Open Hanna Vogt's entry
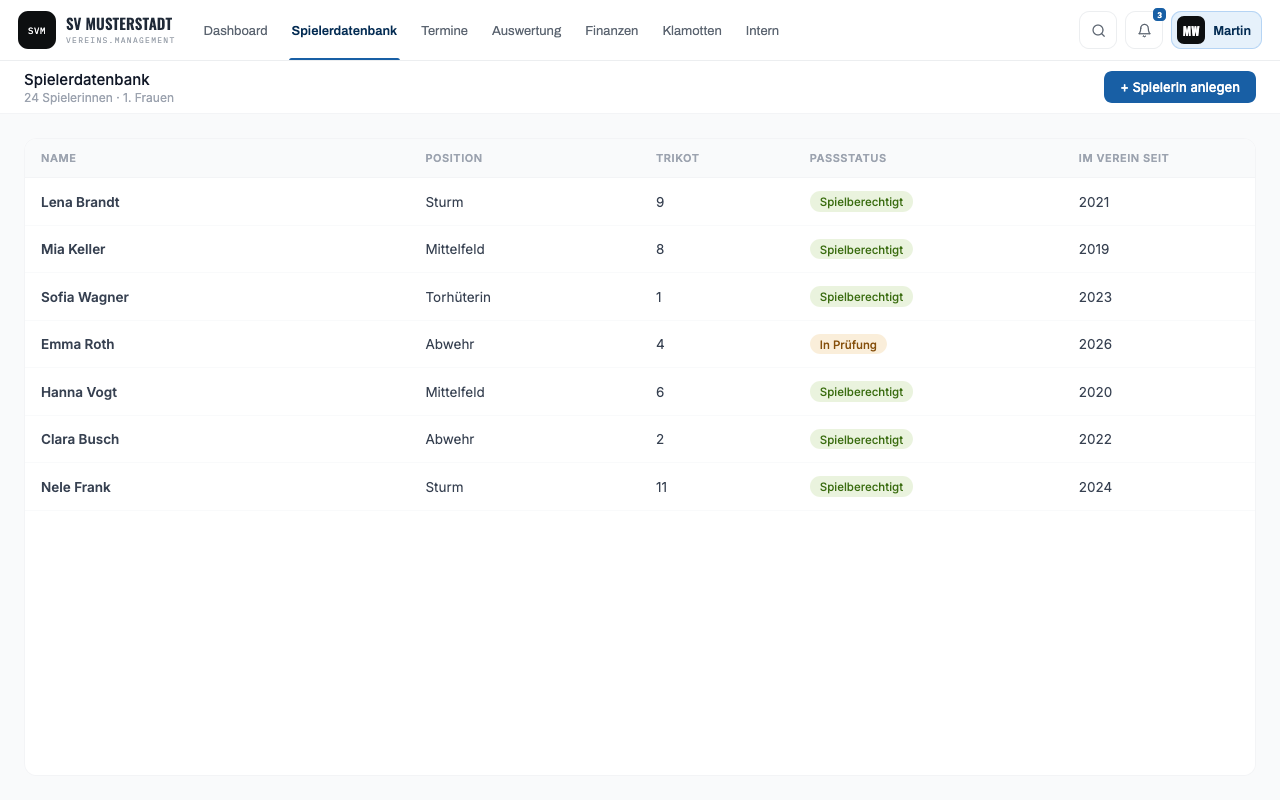This screenshot has height=800, width=1280. point(640,392)
